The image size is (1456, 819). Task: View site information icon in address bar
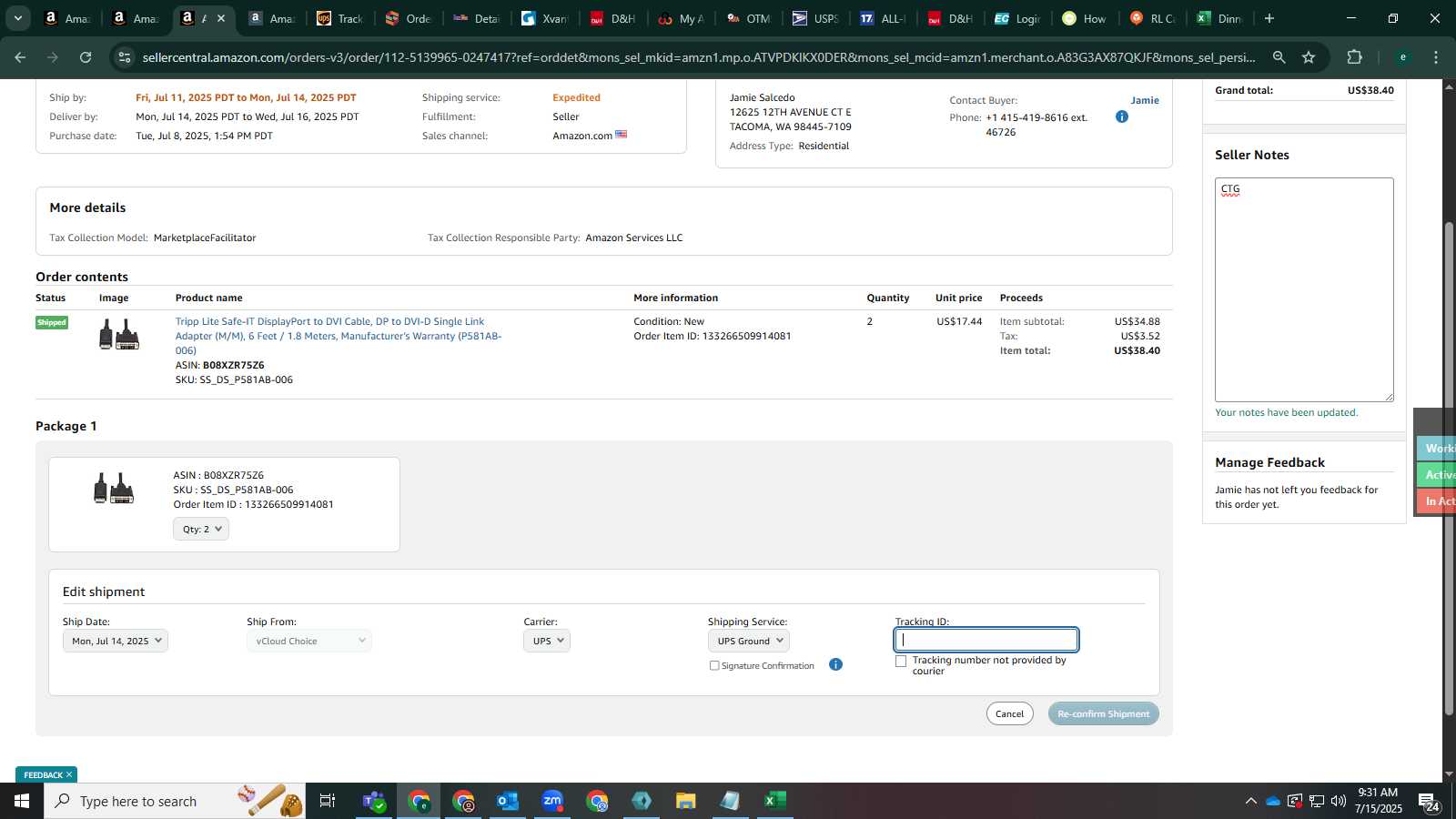point(125,57)
